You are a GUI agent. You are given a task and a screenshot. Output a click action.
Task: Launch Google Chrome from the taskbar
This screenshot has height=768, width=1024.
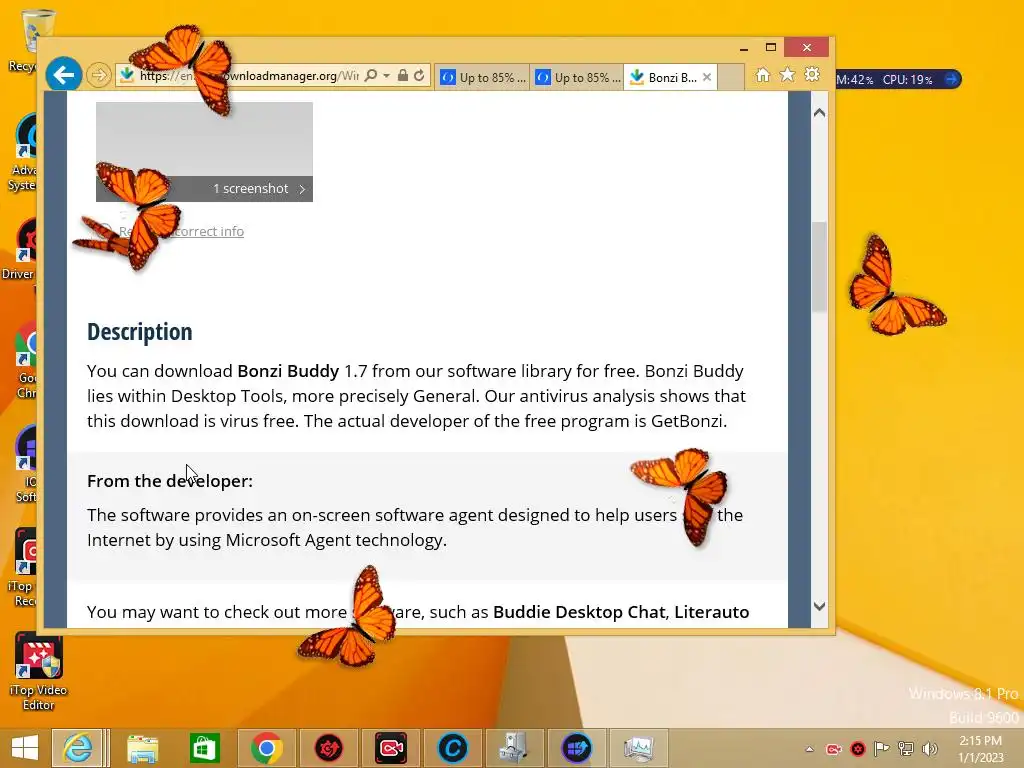click(266, 748)
